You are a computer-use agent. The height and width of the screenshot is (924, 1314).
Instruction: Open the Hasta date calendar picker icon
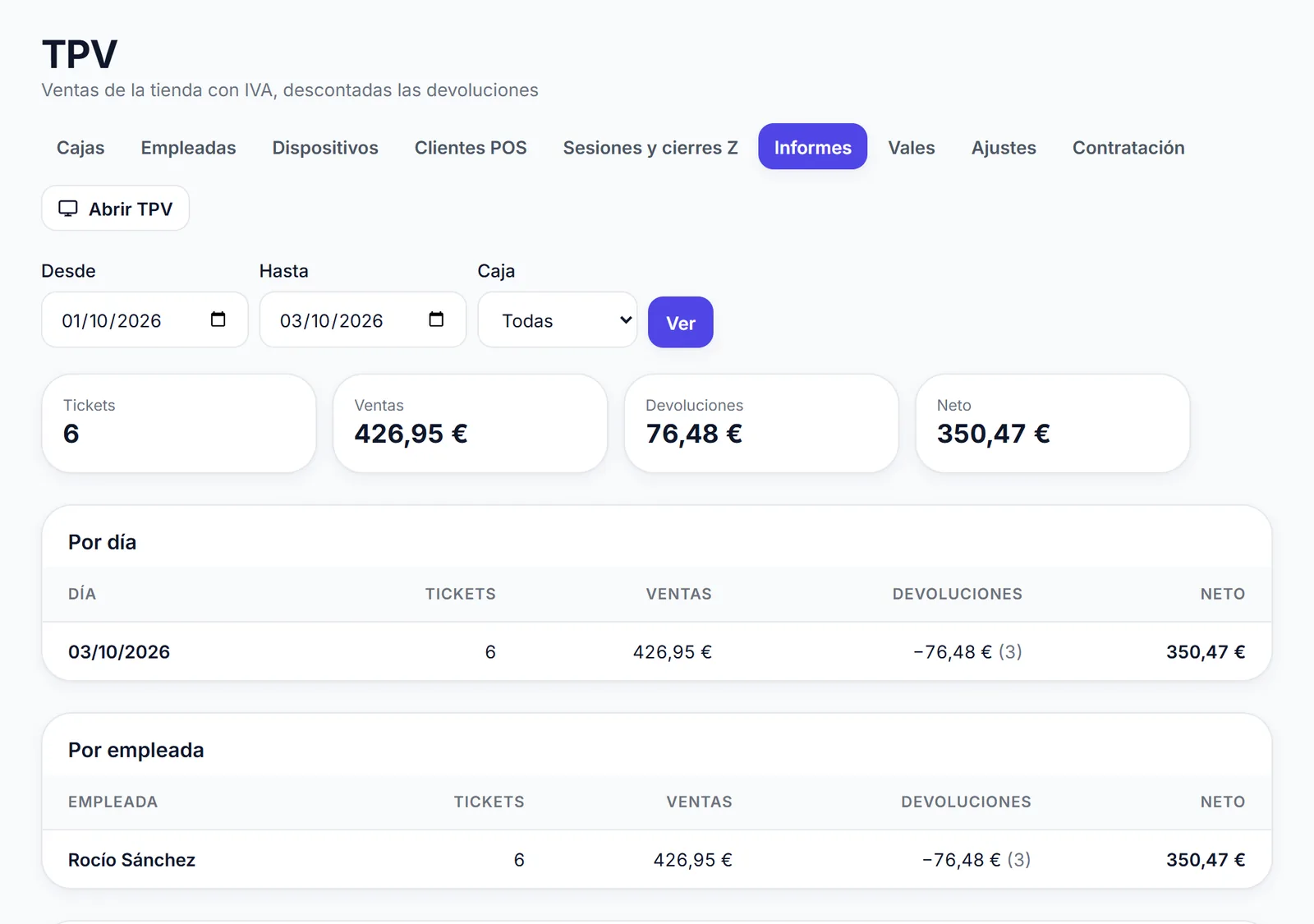(436, 319)
